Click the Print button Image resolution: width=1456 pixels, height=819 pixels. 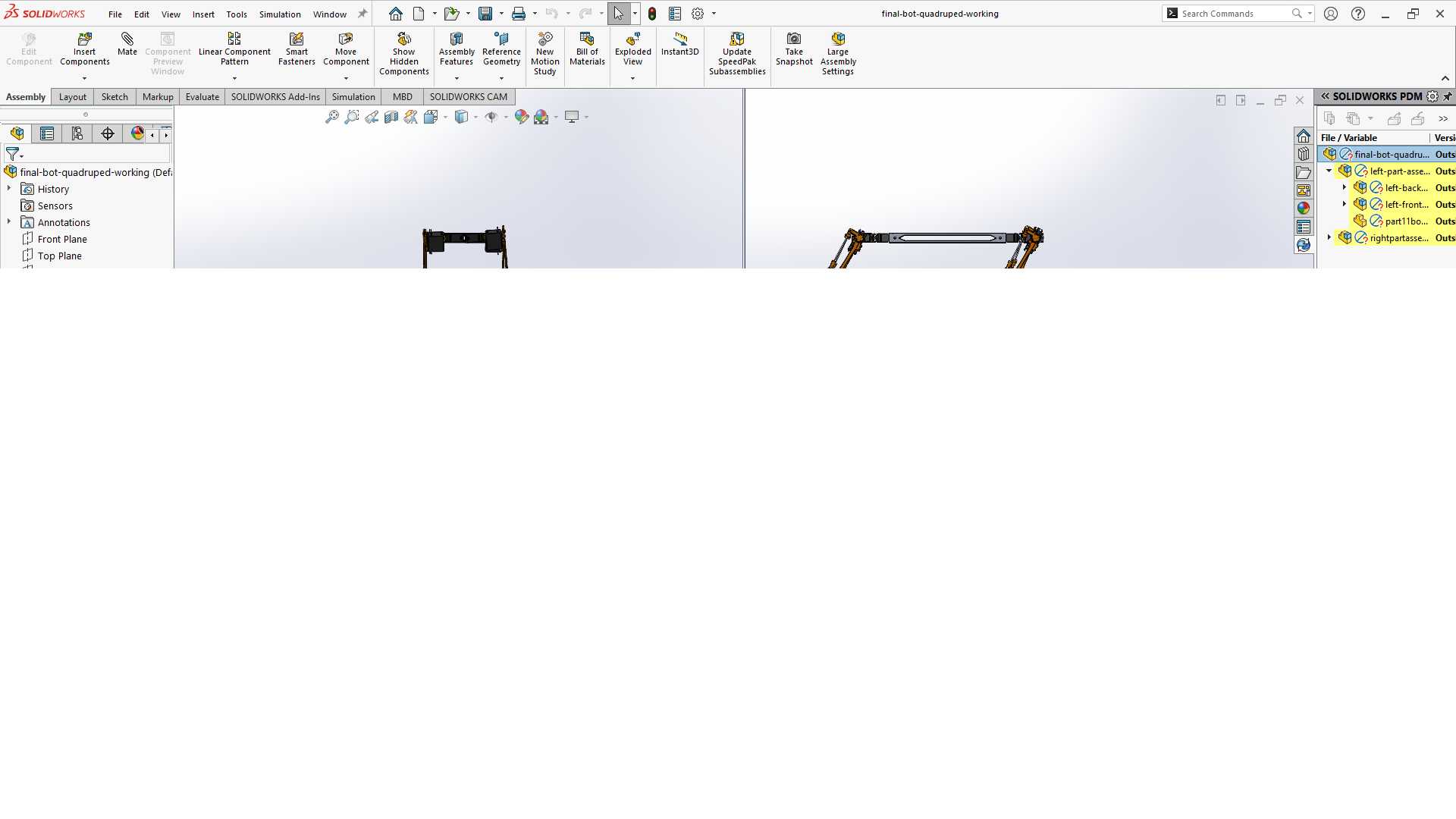pyautogui.click(x=519, y=14)
